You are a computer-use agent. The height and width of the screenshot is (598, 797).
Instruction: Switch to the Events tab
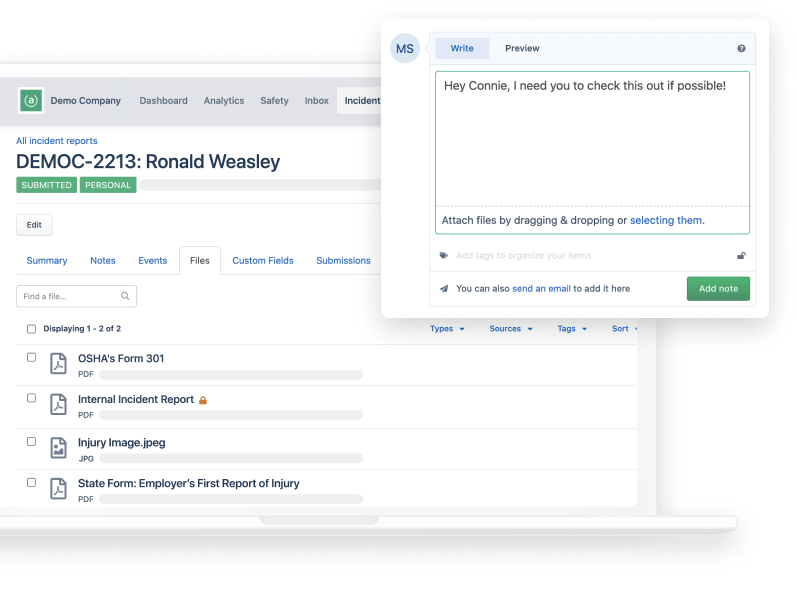[x=152, y=260]
